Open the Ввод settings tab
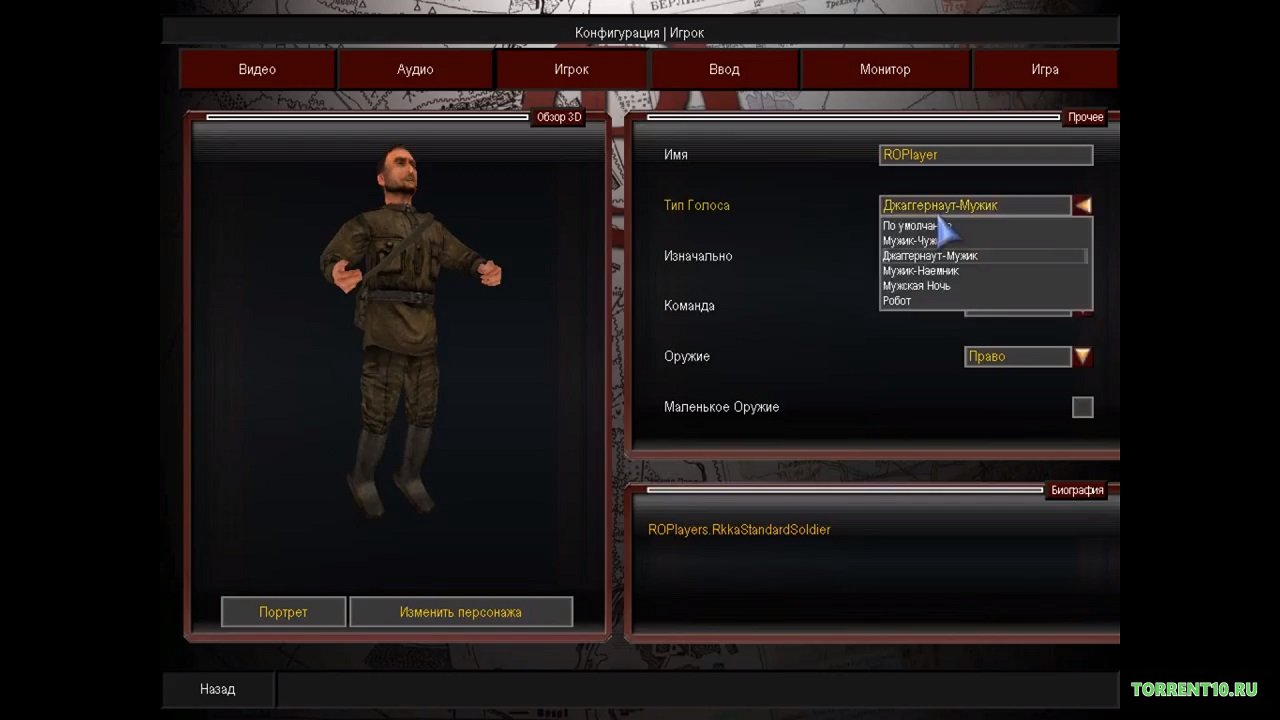This screenshot has height=720, width=1280. pyautogui.click(x=724, y=70)
